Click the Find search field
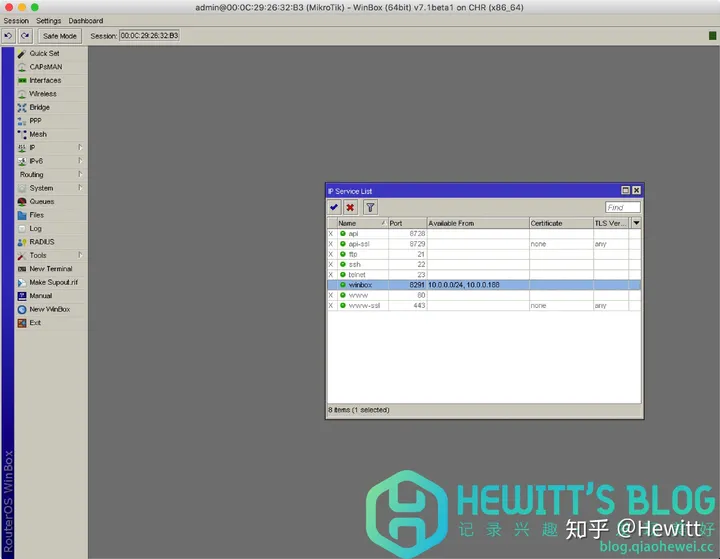The image size is (720, 559). pos(622,208)
